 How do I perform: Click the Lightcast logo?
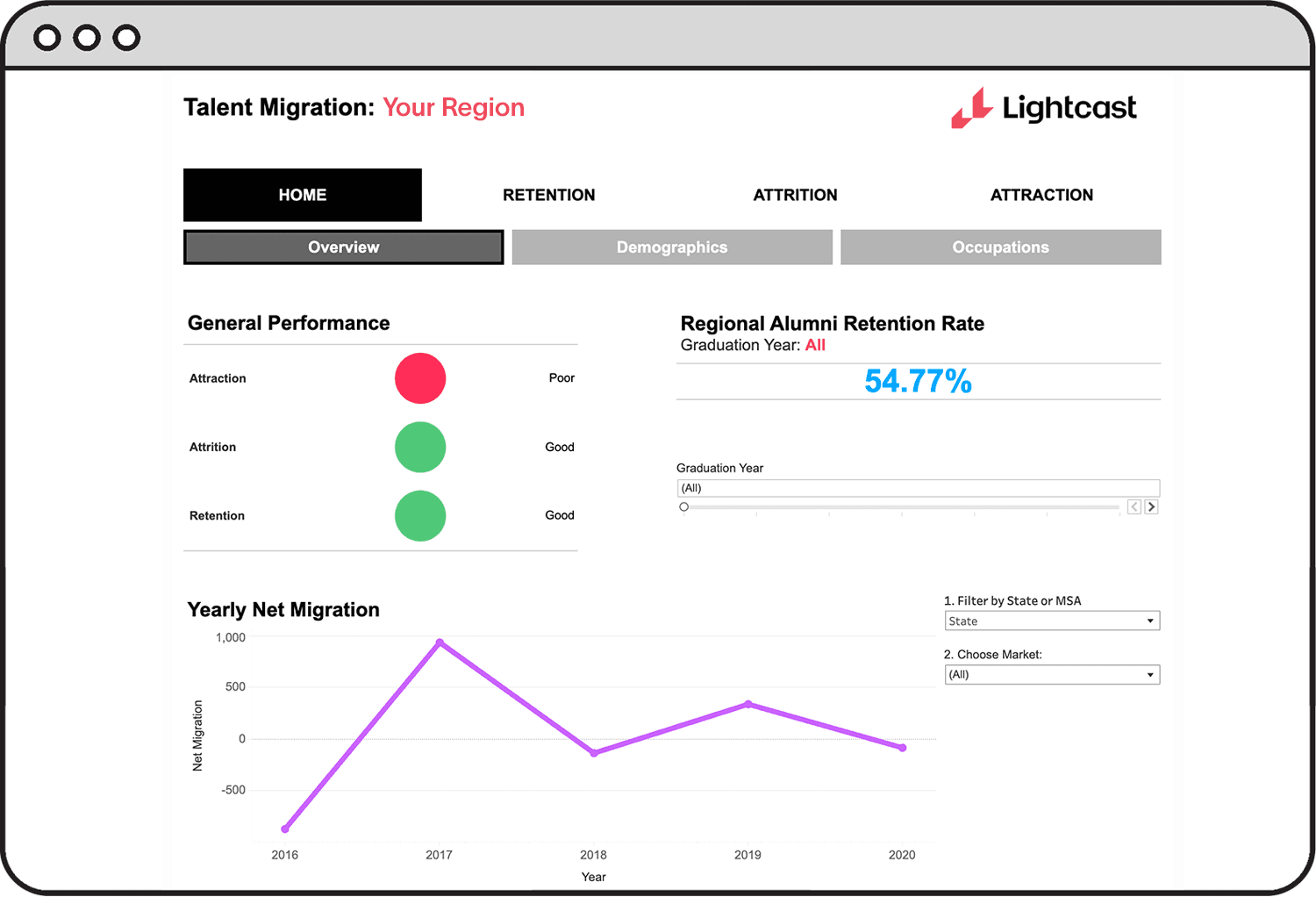pos(1043,108)
